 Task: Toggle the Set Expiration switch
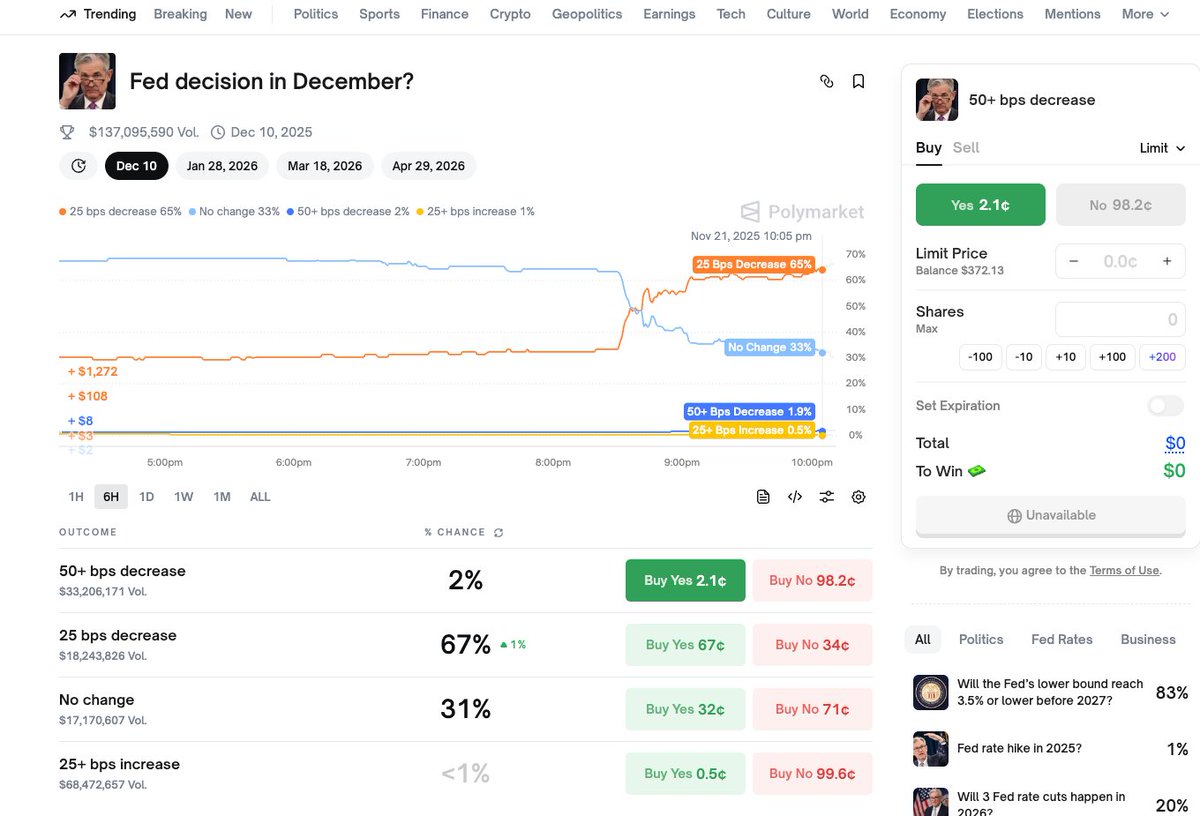1165,406
